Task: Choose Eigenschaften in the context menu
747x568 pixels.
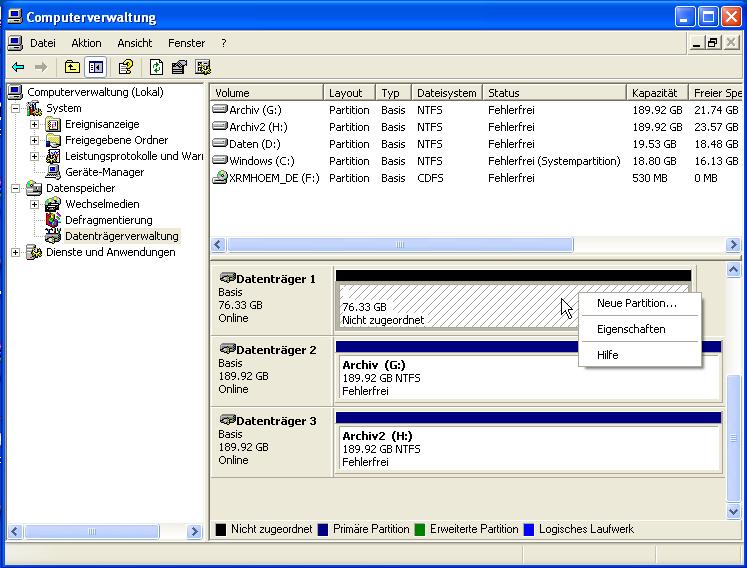Action: point(630,329)
